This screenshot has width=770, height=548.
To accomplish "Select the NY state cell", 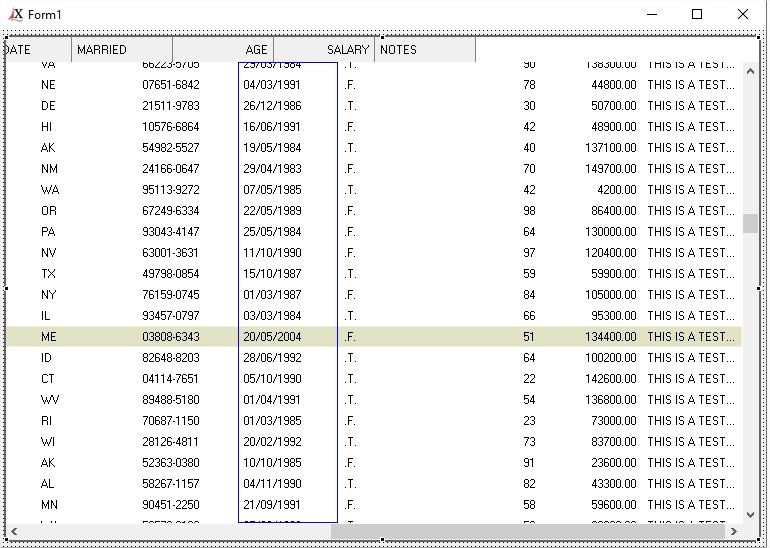I will [49, 295].
